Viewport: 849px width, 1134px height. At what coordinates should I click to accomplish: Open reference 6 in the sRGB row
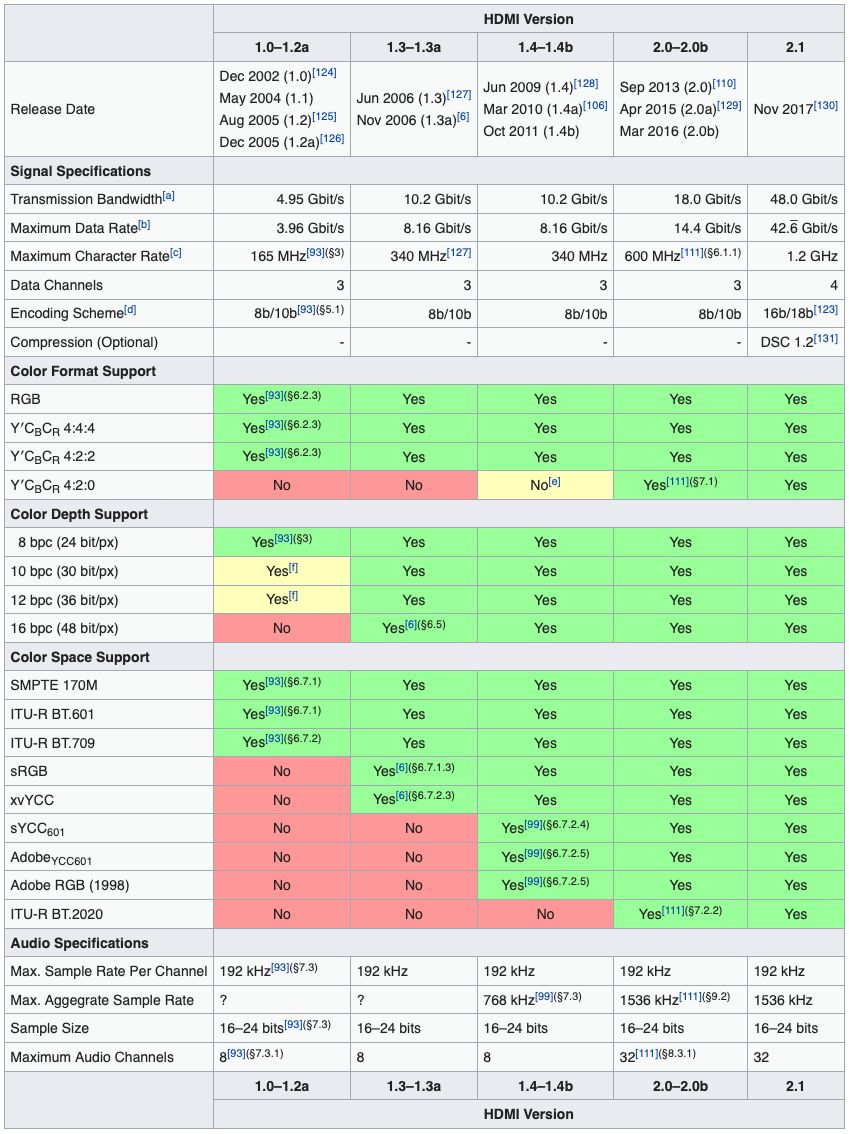pos(401,767)
